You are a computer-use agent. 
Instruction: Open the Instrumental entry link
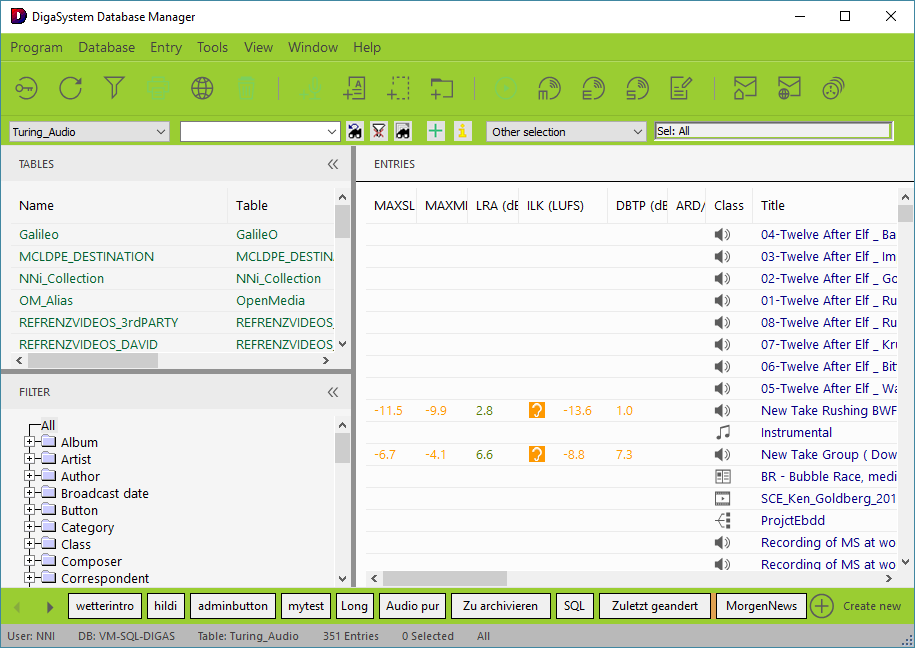click(796, 432)
